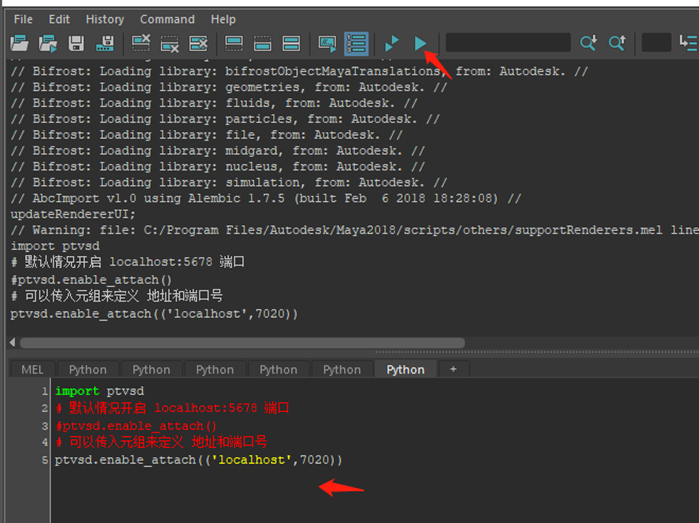
Task: Click the 'import ptvsd' line in editor
Action: (99, 391)
